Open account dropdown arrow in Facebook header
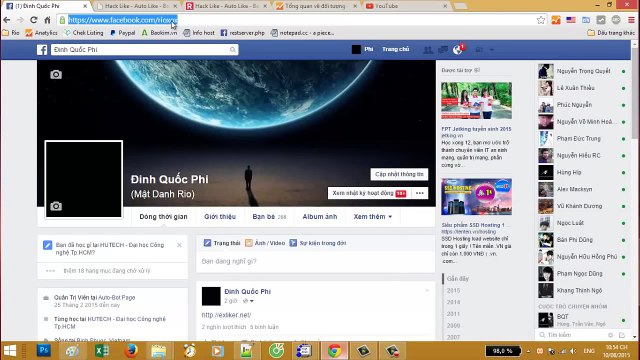This screenshot has height=360, width=640. [492, 50]
